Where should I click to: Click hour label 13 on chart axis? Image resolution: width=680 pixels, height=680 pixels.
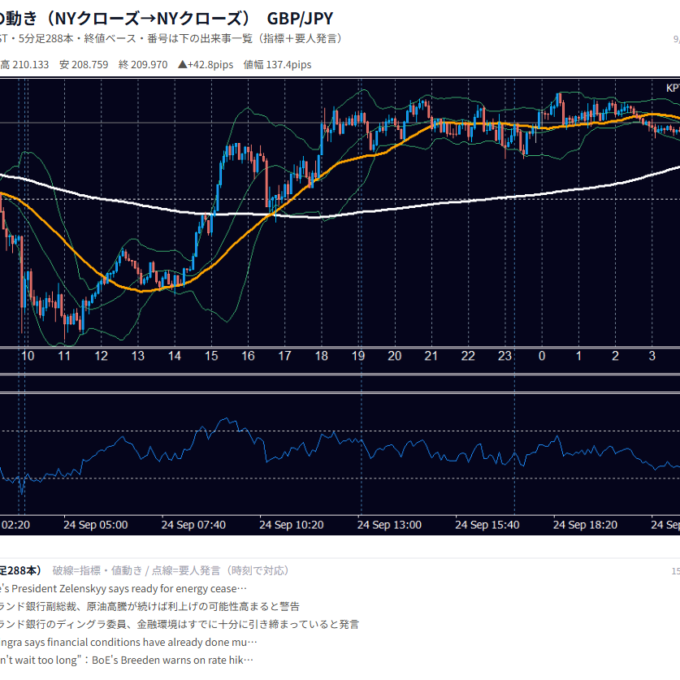pyautogui.click(x=137, y=356)
